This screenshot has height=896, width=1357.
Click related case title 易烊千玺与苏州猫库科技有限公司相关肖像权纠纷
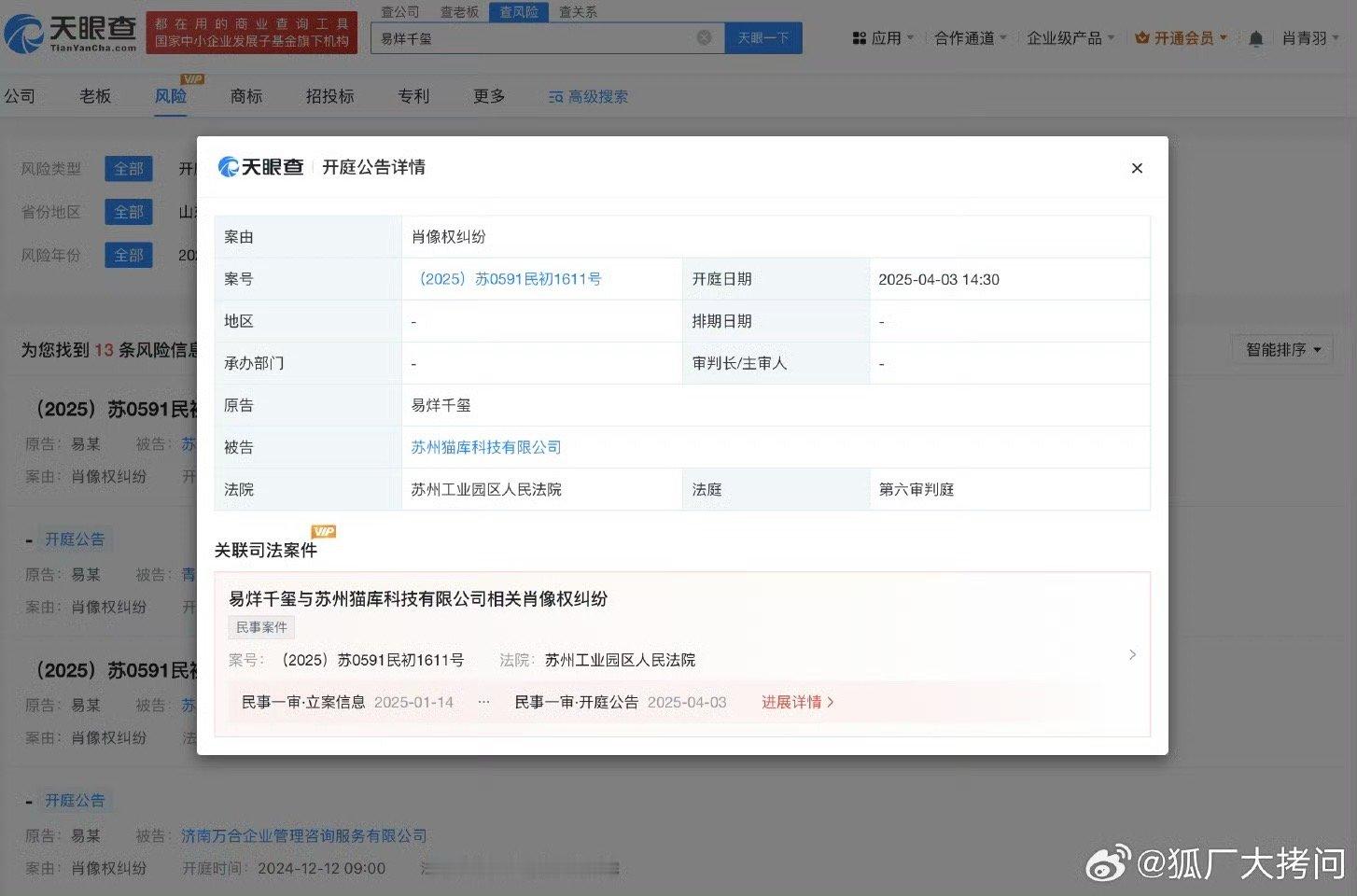click(x=418, y=598)
